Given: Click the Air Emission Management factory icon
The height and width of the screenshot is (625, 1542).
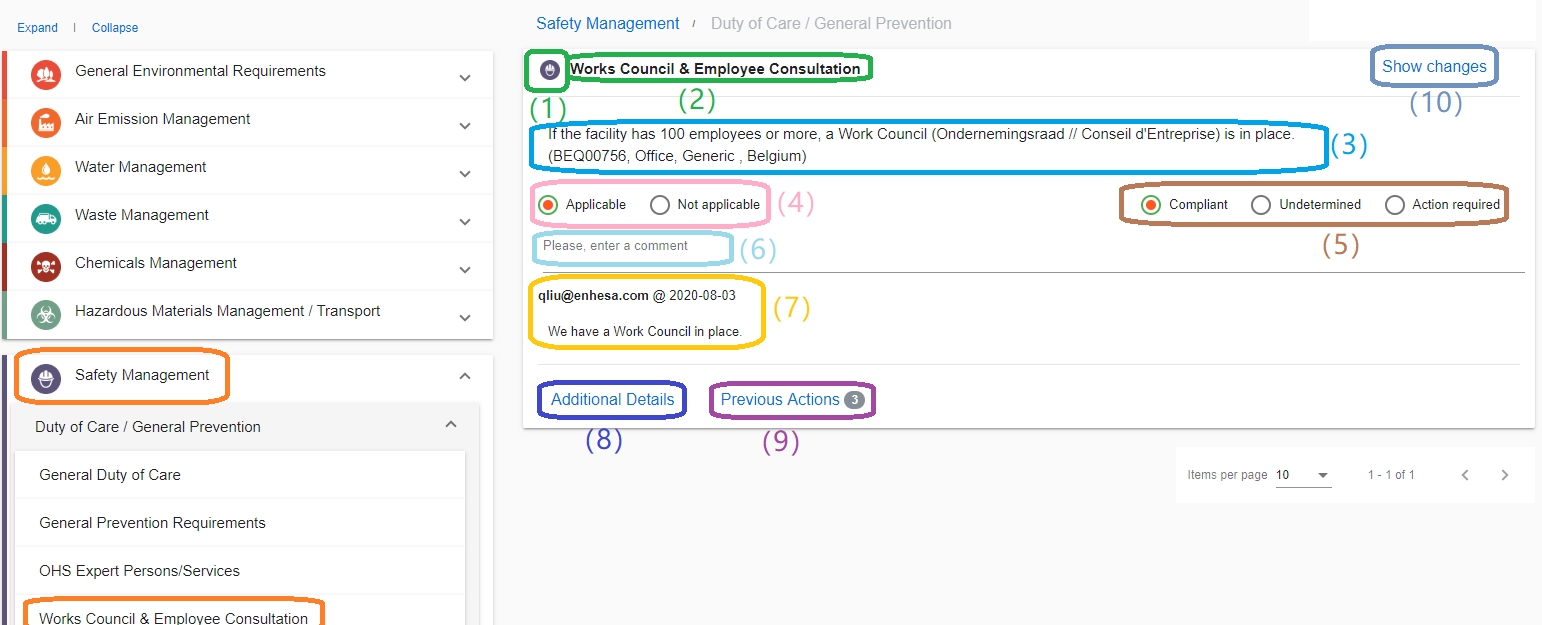Looking at the screenshot, I should point(45,122).
